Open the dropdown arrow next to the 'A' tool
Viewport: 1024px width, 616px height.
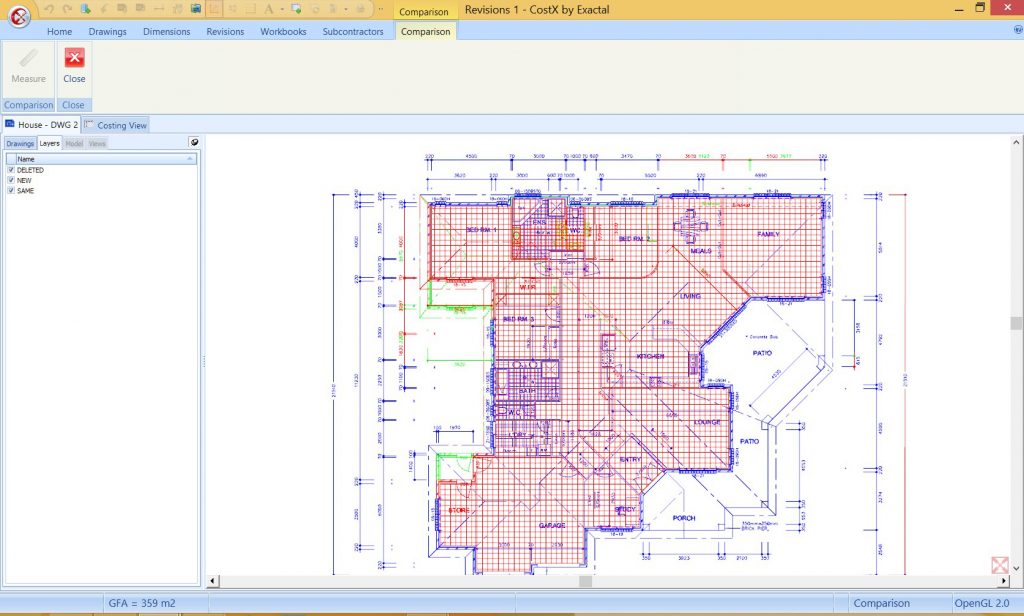pos(282,9)
